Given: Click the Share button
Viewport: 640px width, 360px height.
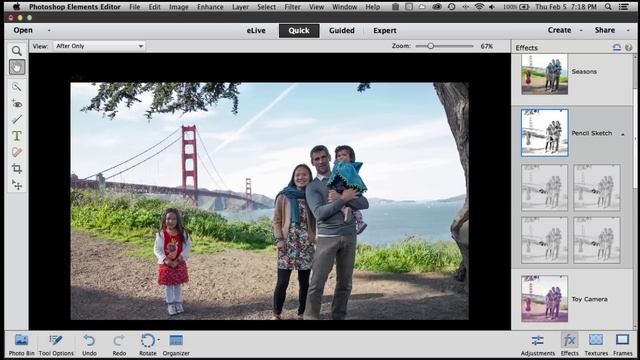Looking at the screenshot, I should [x=604, y=30].
